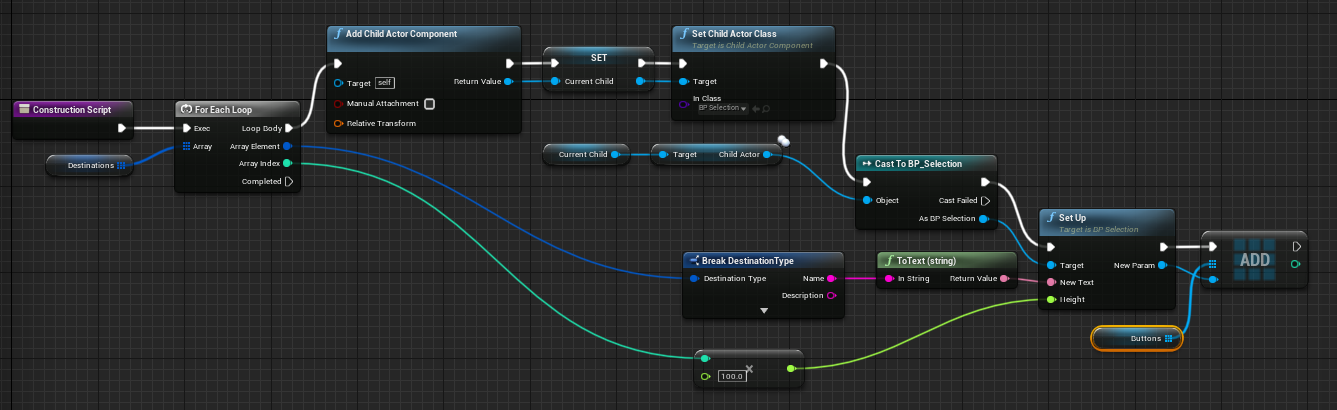This screenshot has width=1337, height=410.
Task: Click the Array Index output pin
Action: coord(288,163)
